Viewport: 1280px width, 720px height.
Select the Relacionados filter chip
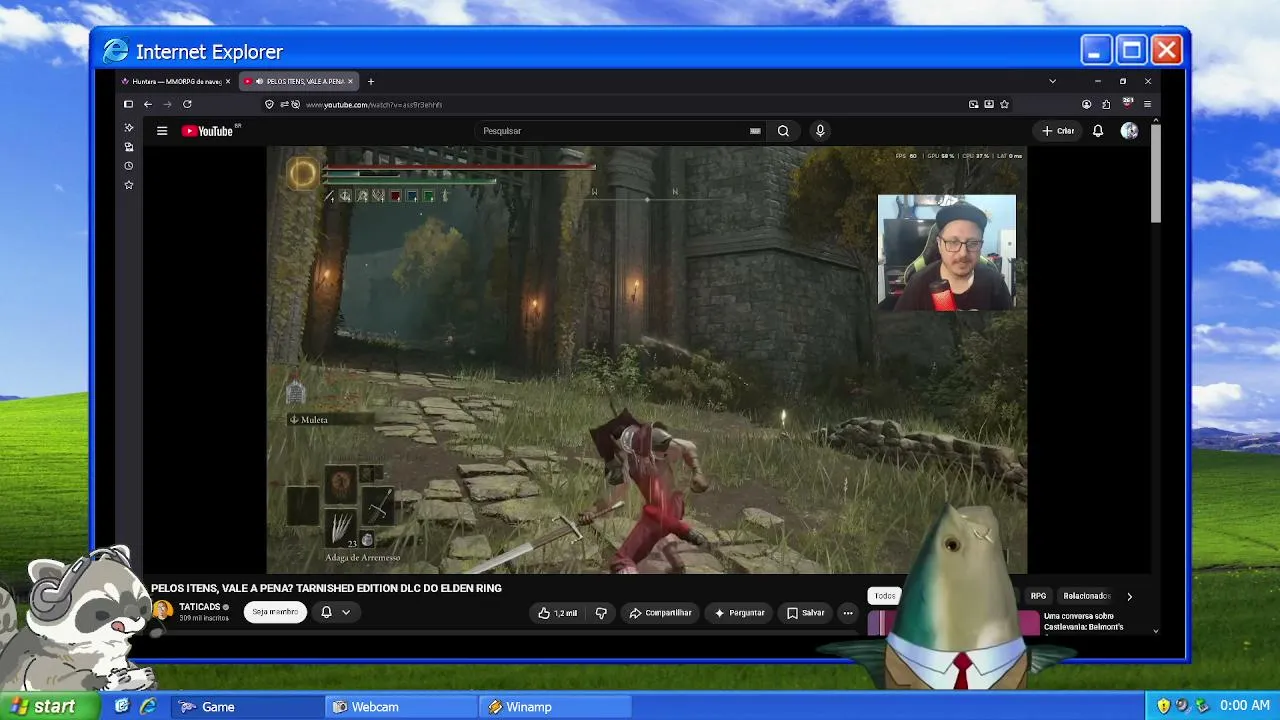click(x=1086, y=596)
